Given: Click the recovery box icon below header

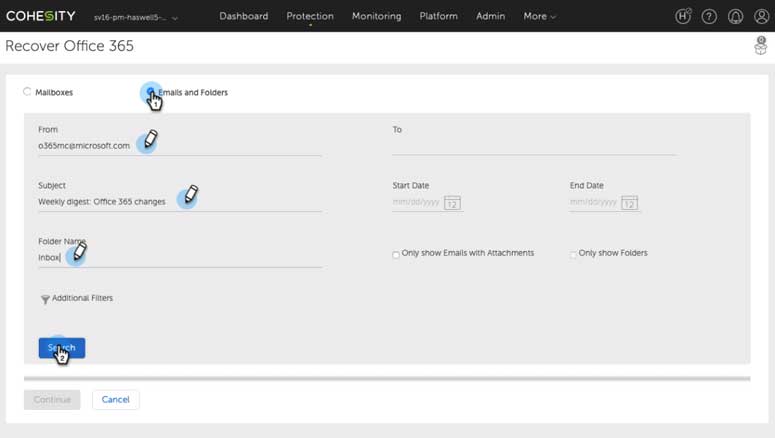Looking at the screenshot, I should pos(760,47).
